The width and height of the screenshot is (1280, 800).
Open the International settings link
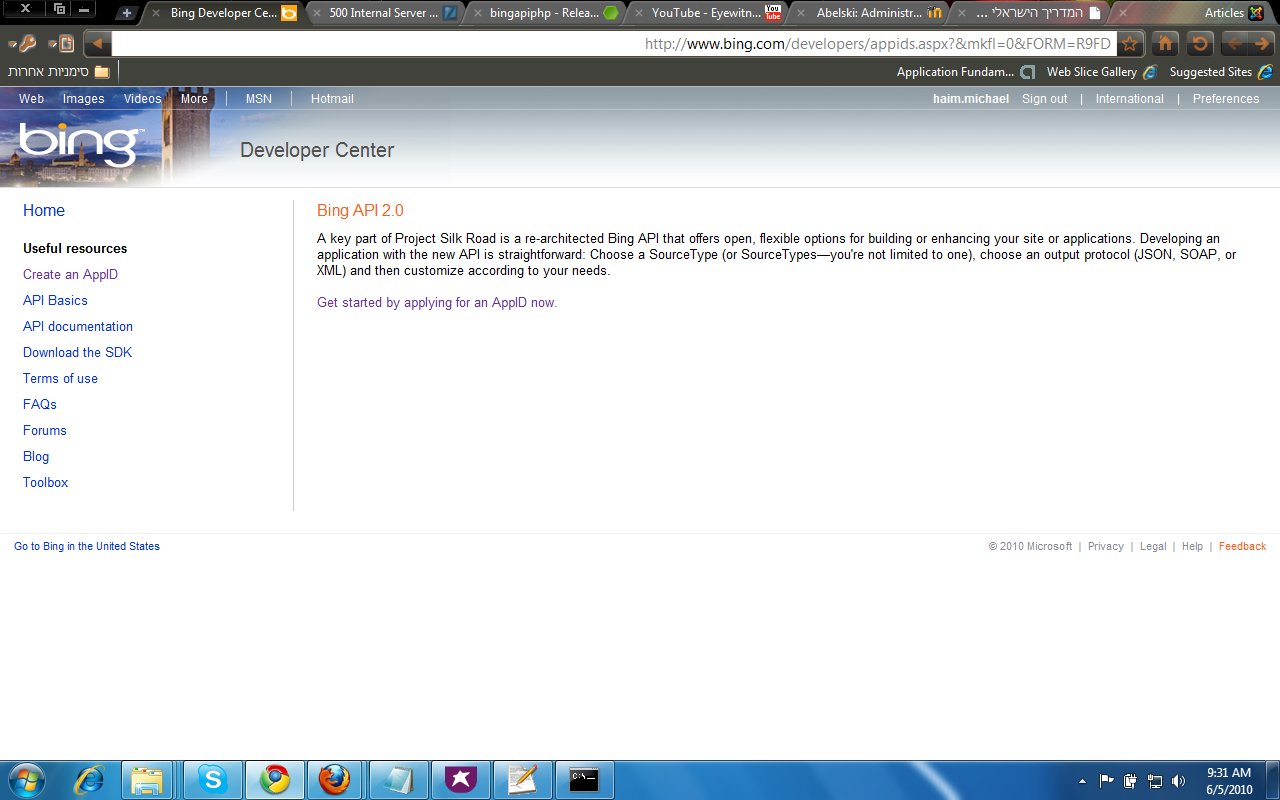click(1129, 99)
